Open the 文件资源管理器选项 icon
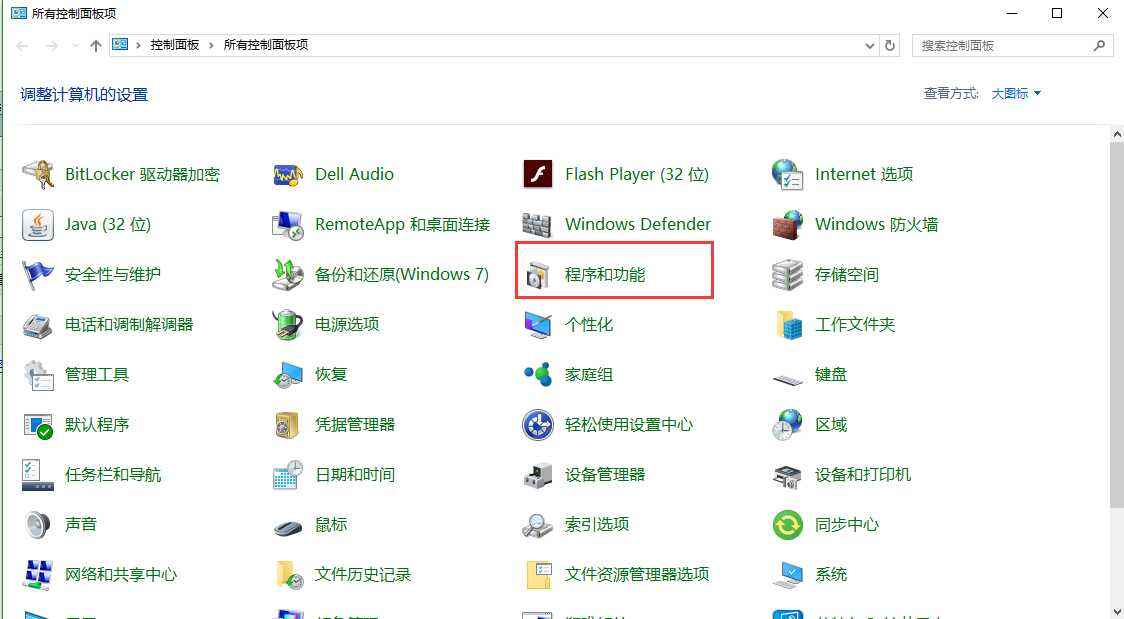The height and width of the screenshot is (619, 1124). click(538, 575)
